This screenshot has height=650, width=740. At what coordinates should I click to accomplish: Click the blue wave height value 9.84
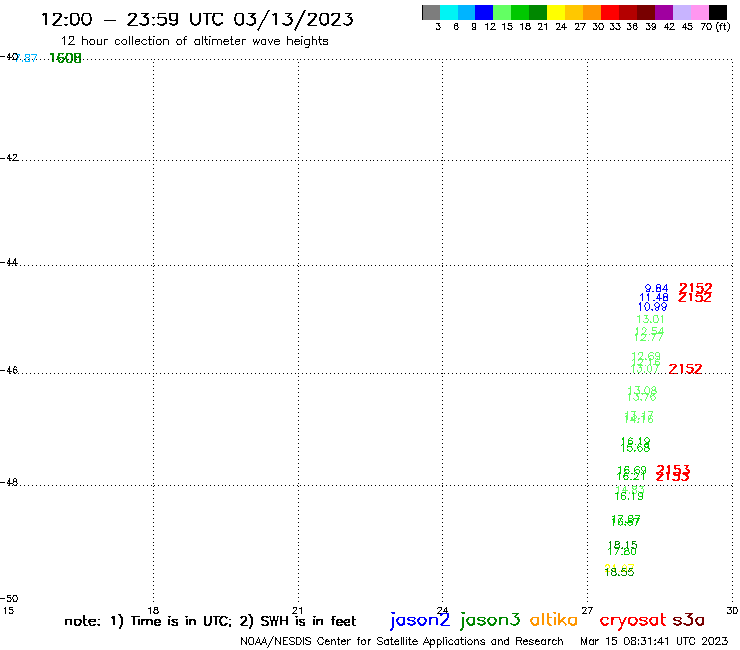[656, 288]
